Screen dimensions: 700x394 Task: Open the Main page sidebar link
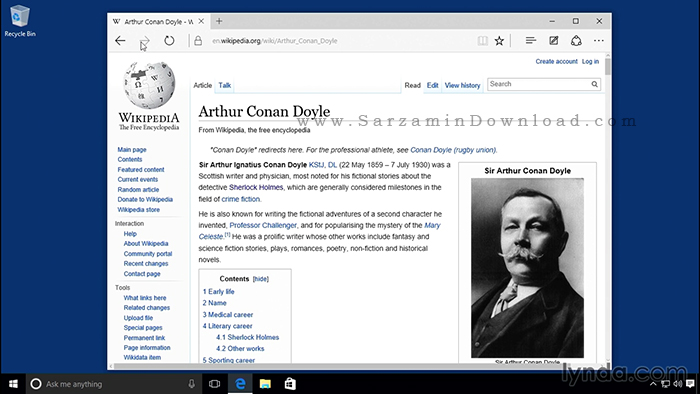tap(132, 149)
